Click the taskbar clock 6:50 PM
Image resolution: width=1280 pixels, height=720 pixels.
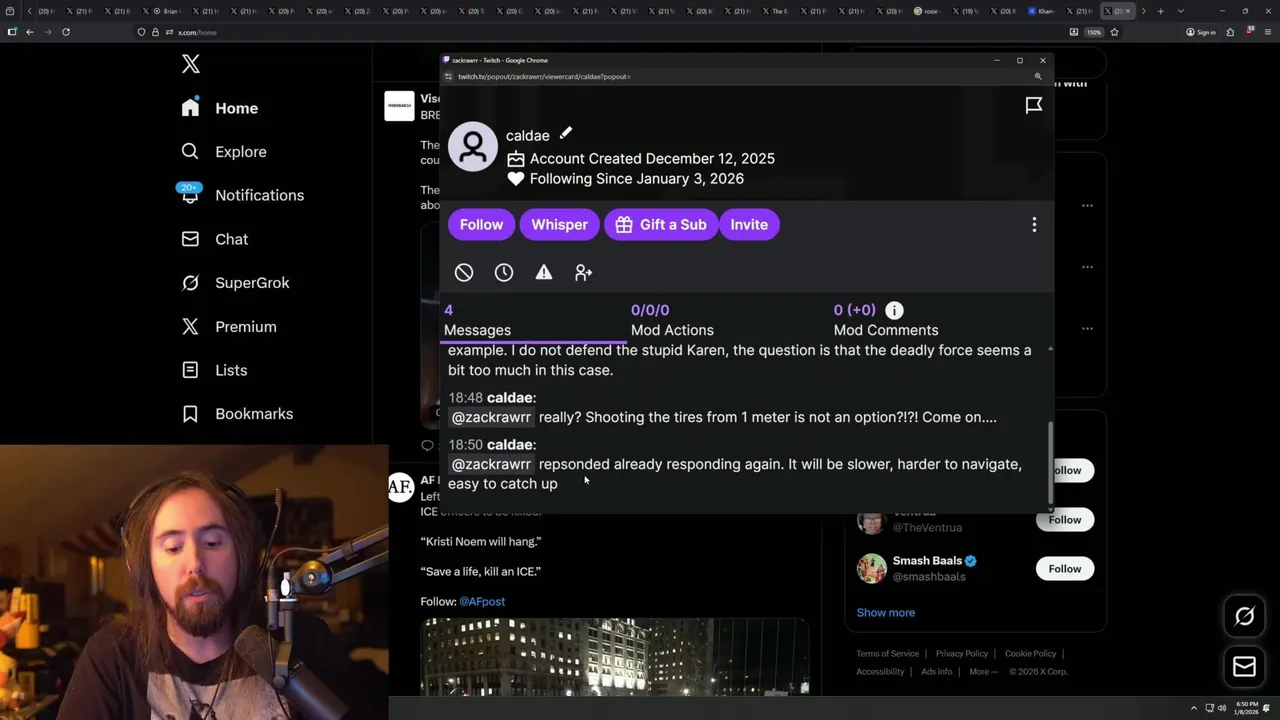pyautogui.click(x=1246, y=708)
